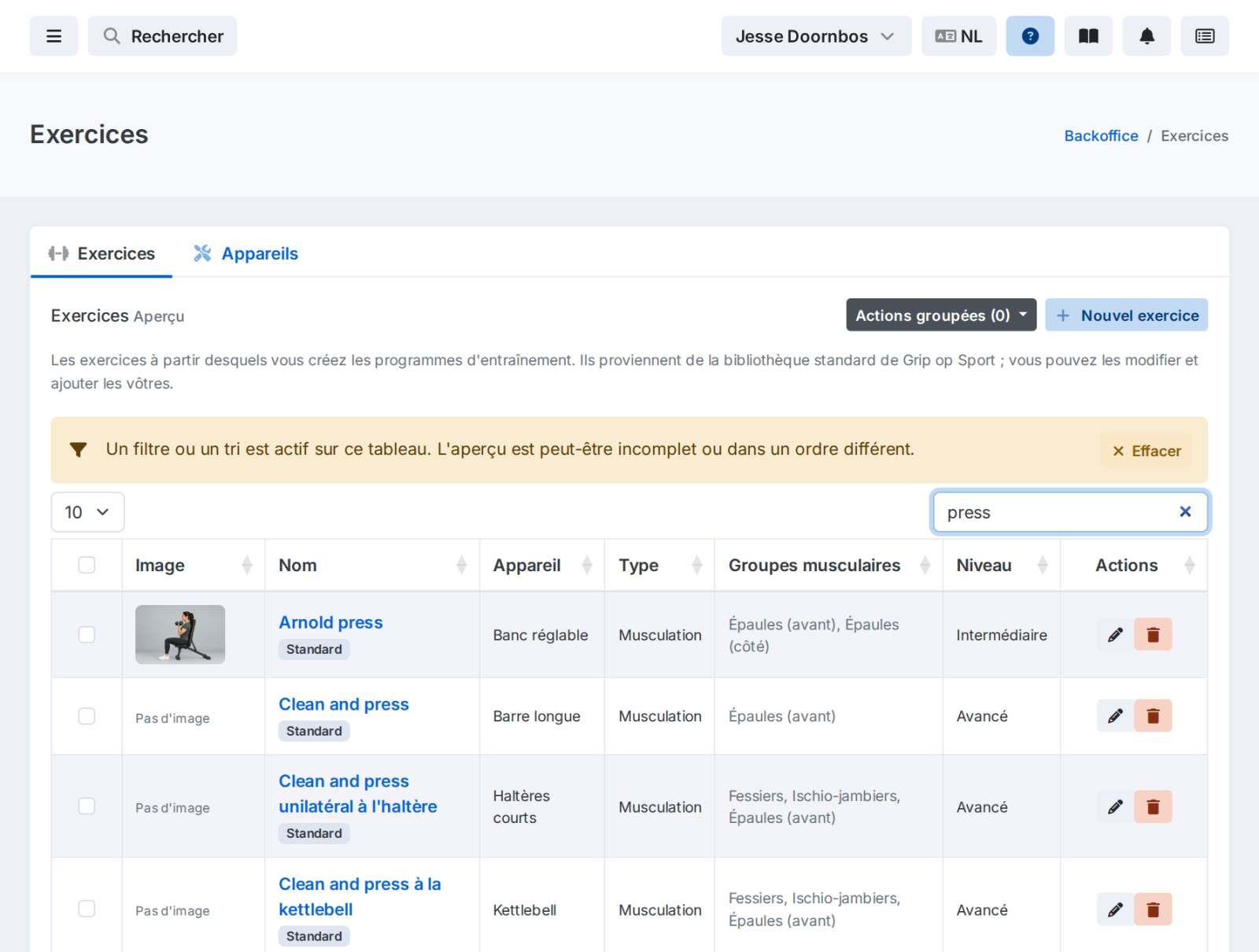Image resolution: width=1259 pixels, height=952 pixels.
Task: Edit the Arnold press exercise
Action: 1115,634
